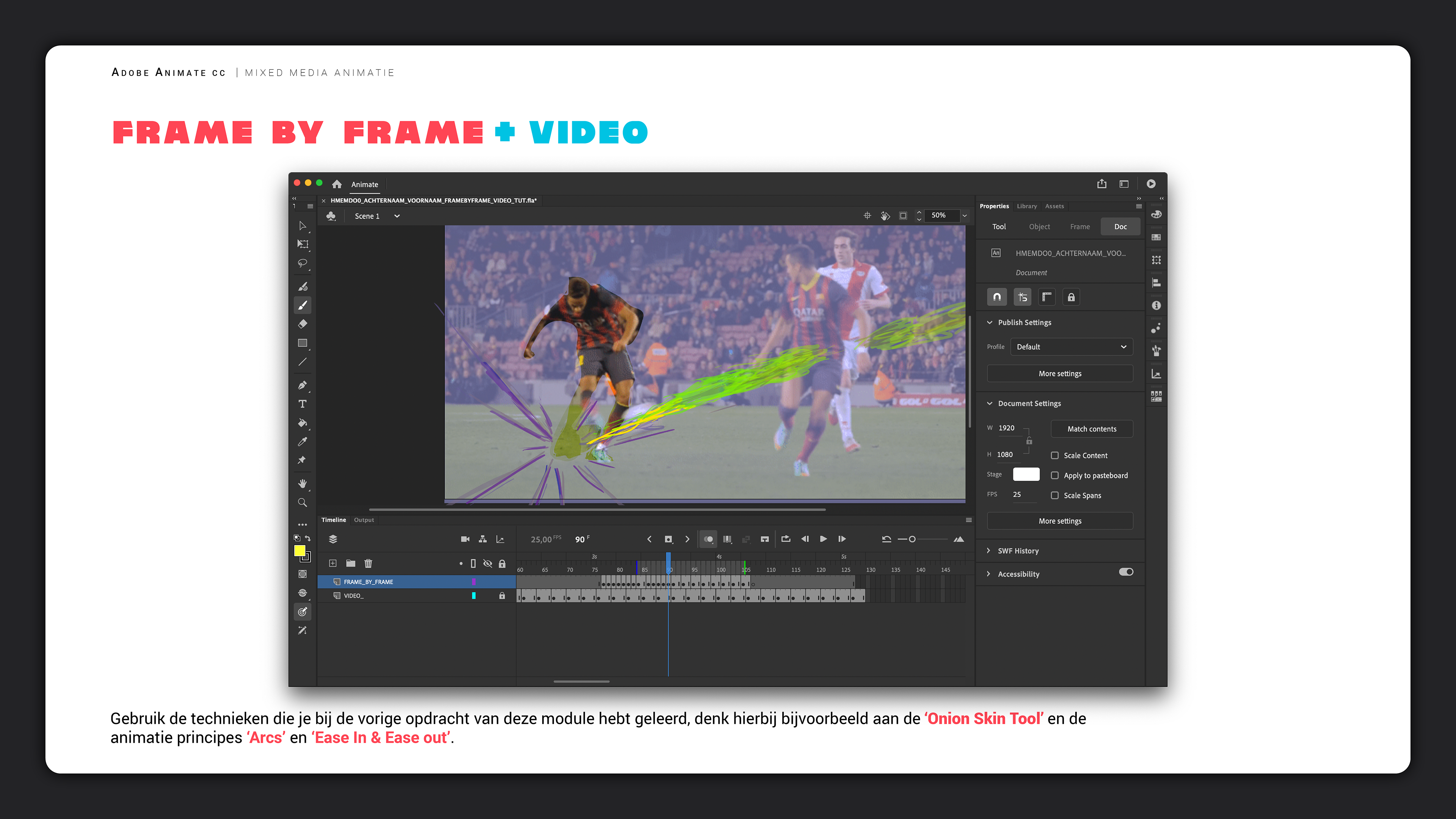Click the white Stage color swatch
This screenshot has width=1456, height=819.
(x=1026, y=474)
